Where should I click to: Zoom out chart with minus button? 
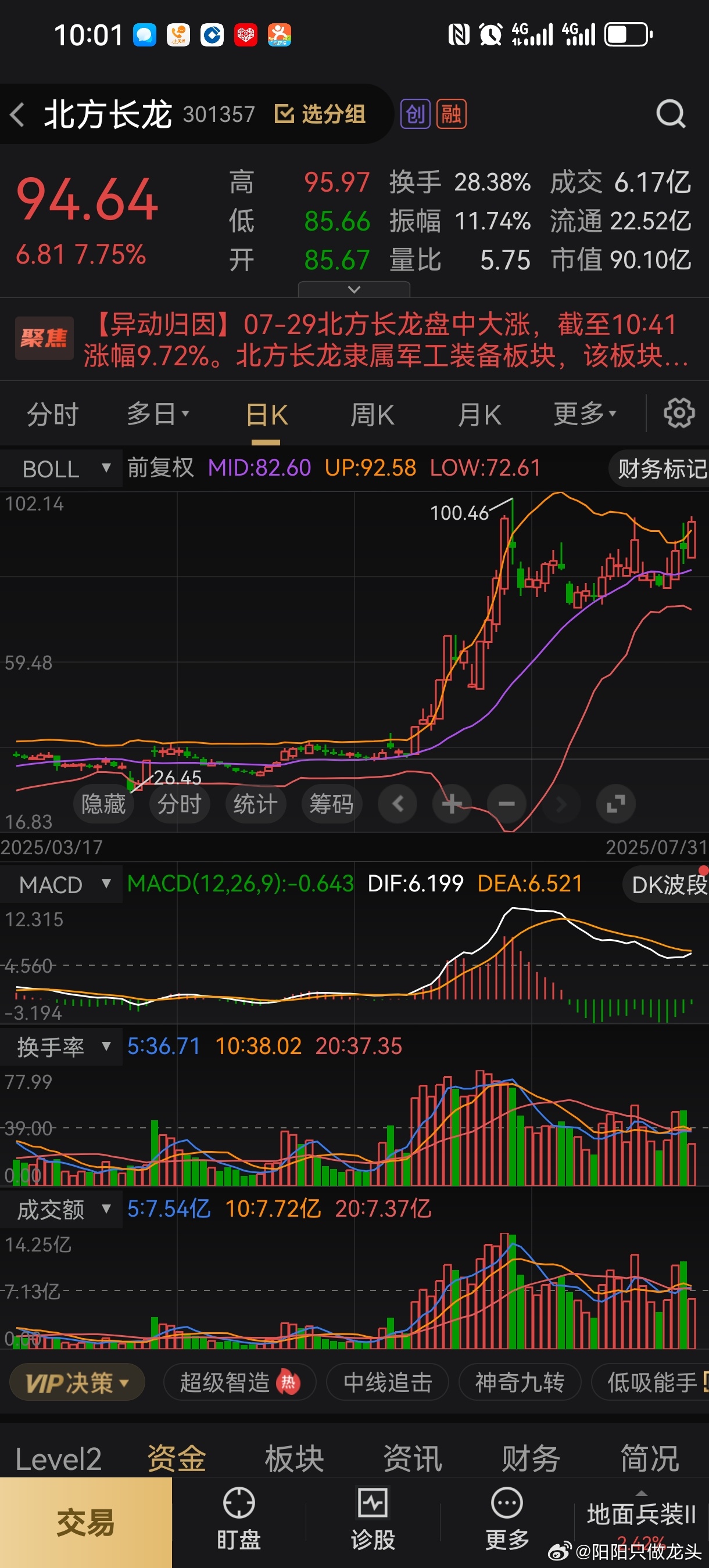[507, 804]
